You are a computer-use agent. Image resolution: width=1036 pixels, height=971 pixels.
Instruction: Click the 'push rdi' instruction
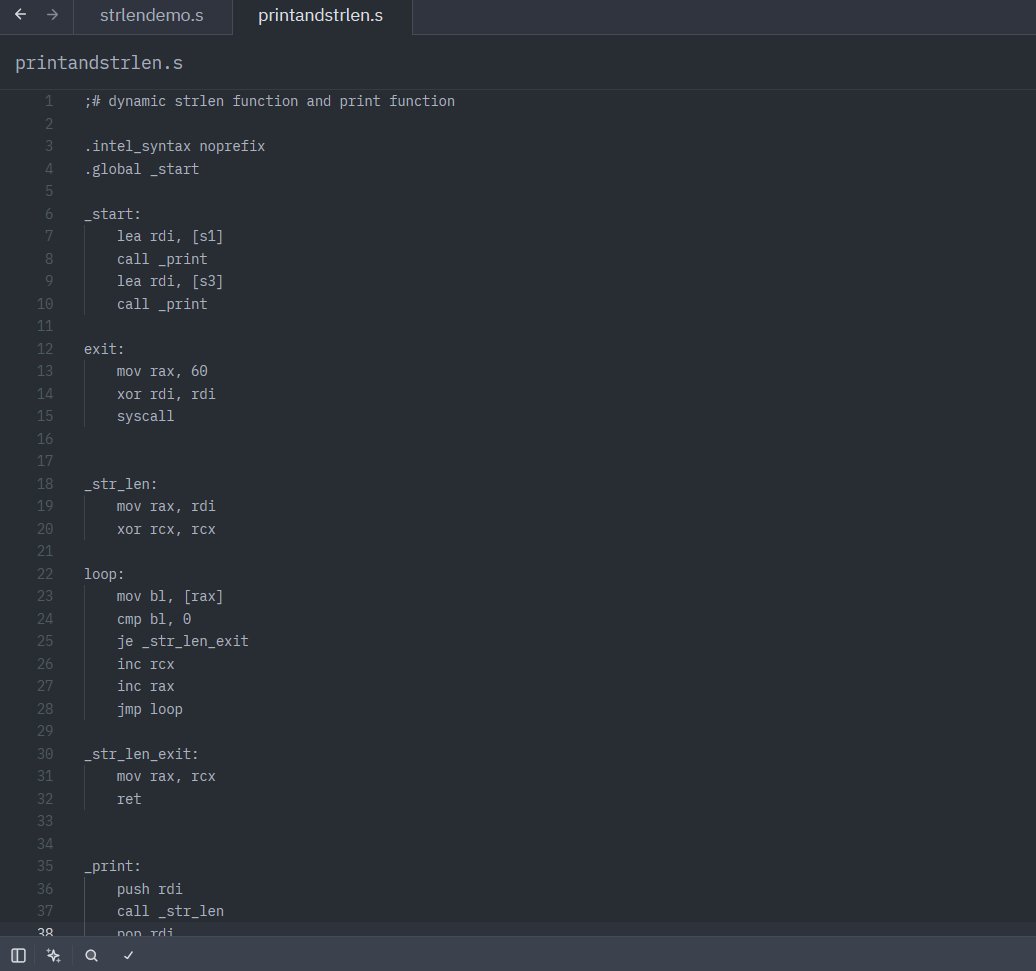(x=149, y=889)
